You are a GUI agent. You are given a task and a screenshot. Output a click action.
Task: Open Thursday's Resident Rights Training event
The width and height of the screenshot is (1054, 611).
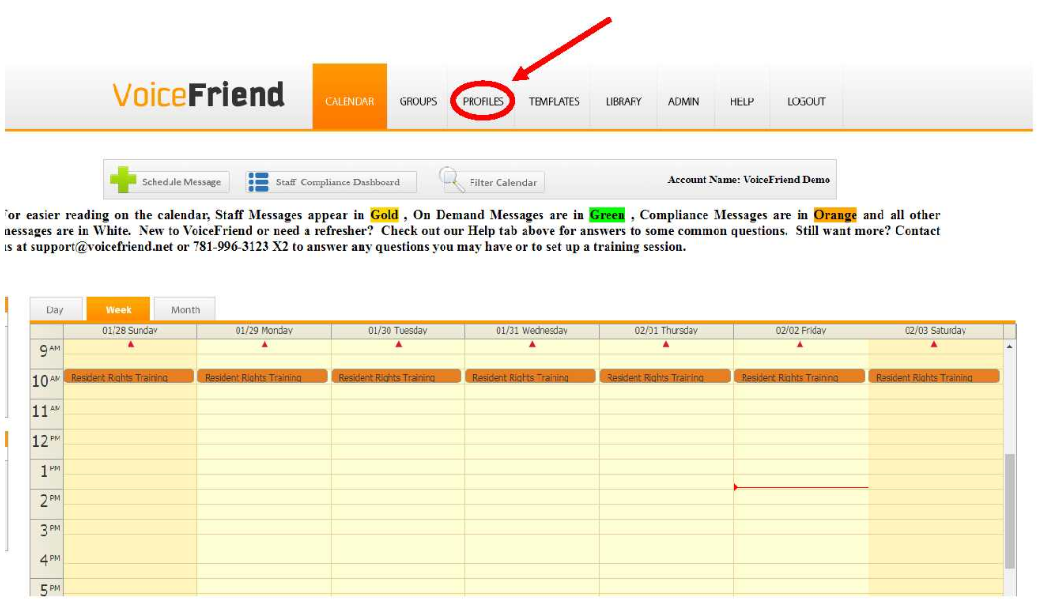point(665,376)
